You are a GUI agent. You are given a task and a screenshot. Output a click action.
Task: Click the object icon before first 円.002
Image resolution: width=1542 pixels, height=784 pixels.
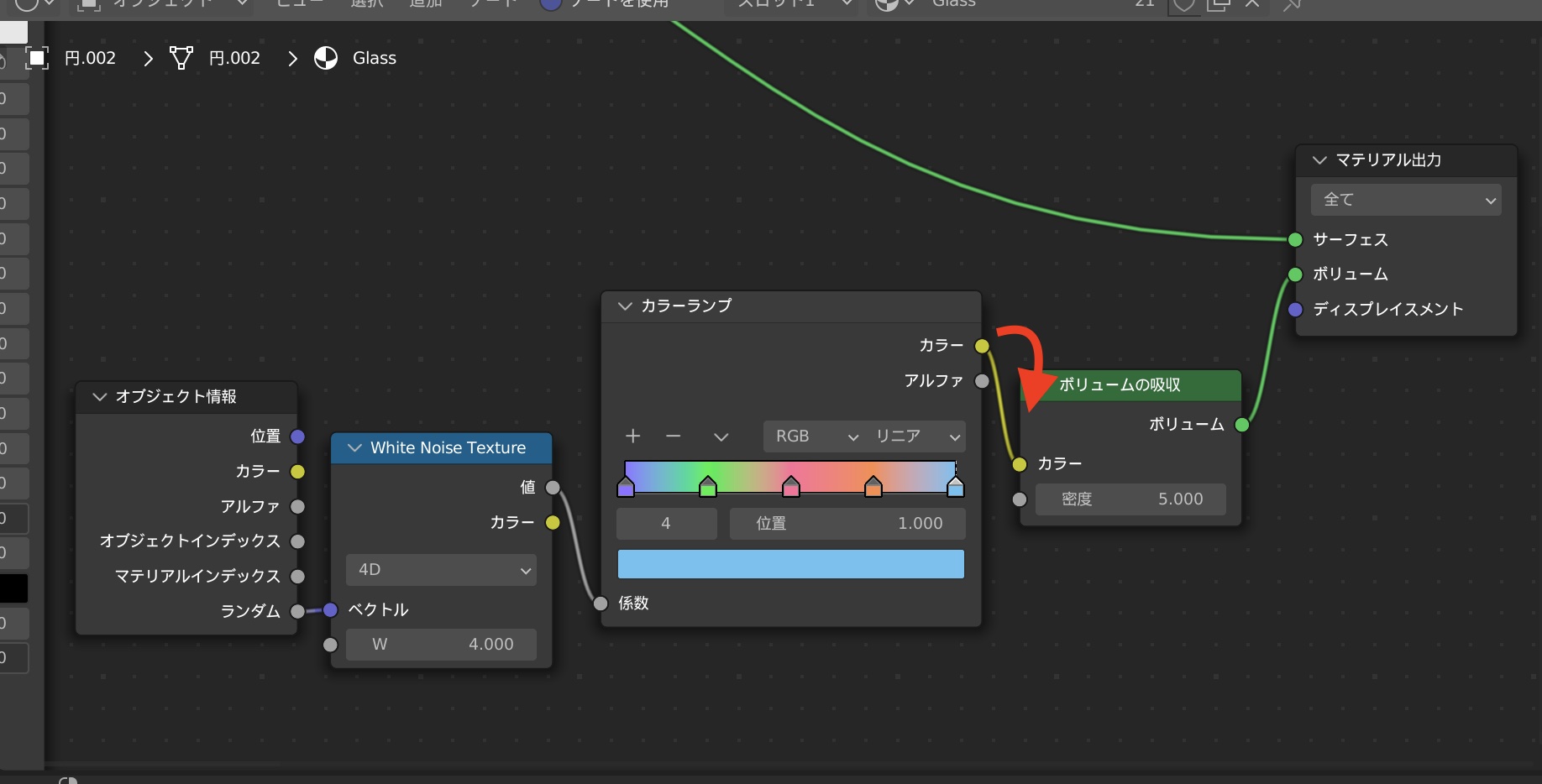click(x=37, y=58)
